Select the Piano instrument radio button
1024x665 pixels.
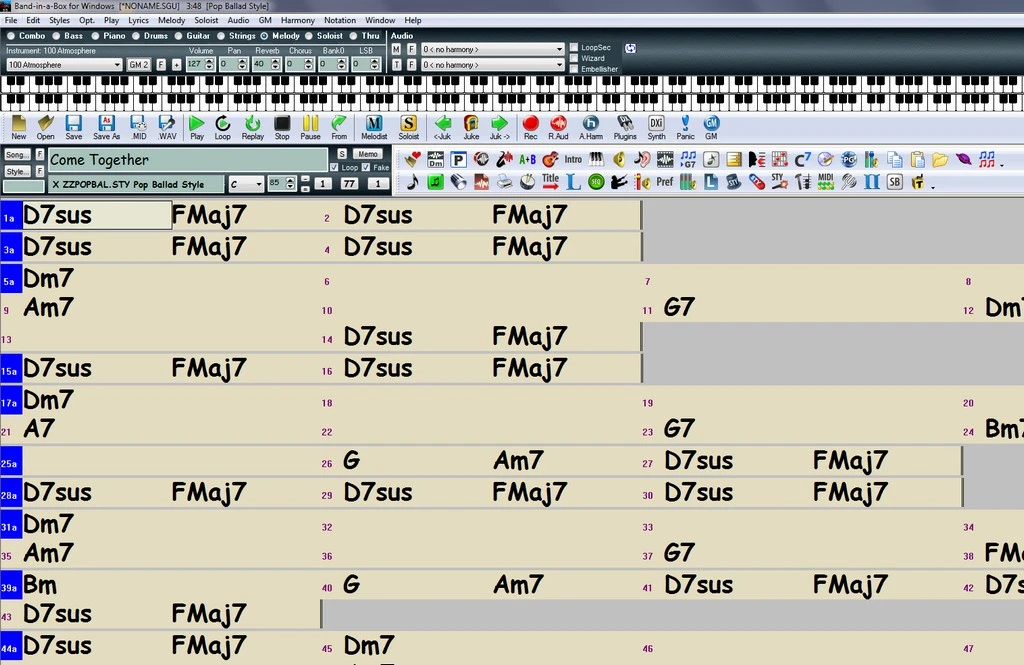pyautogui.click(x=96, y=36)
